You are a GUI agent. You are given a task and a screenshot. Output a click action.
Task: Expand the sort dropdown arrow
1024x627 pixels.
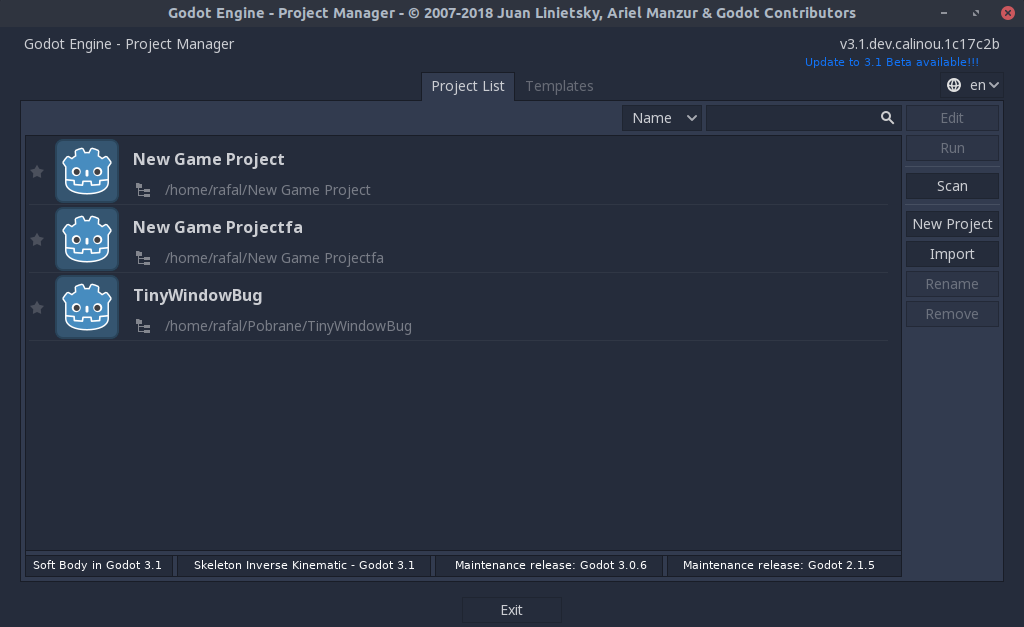tap(691, 117)
